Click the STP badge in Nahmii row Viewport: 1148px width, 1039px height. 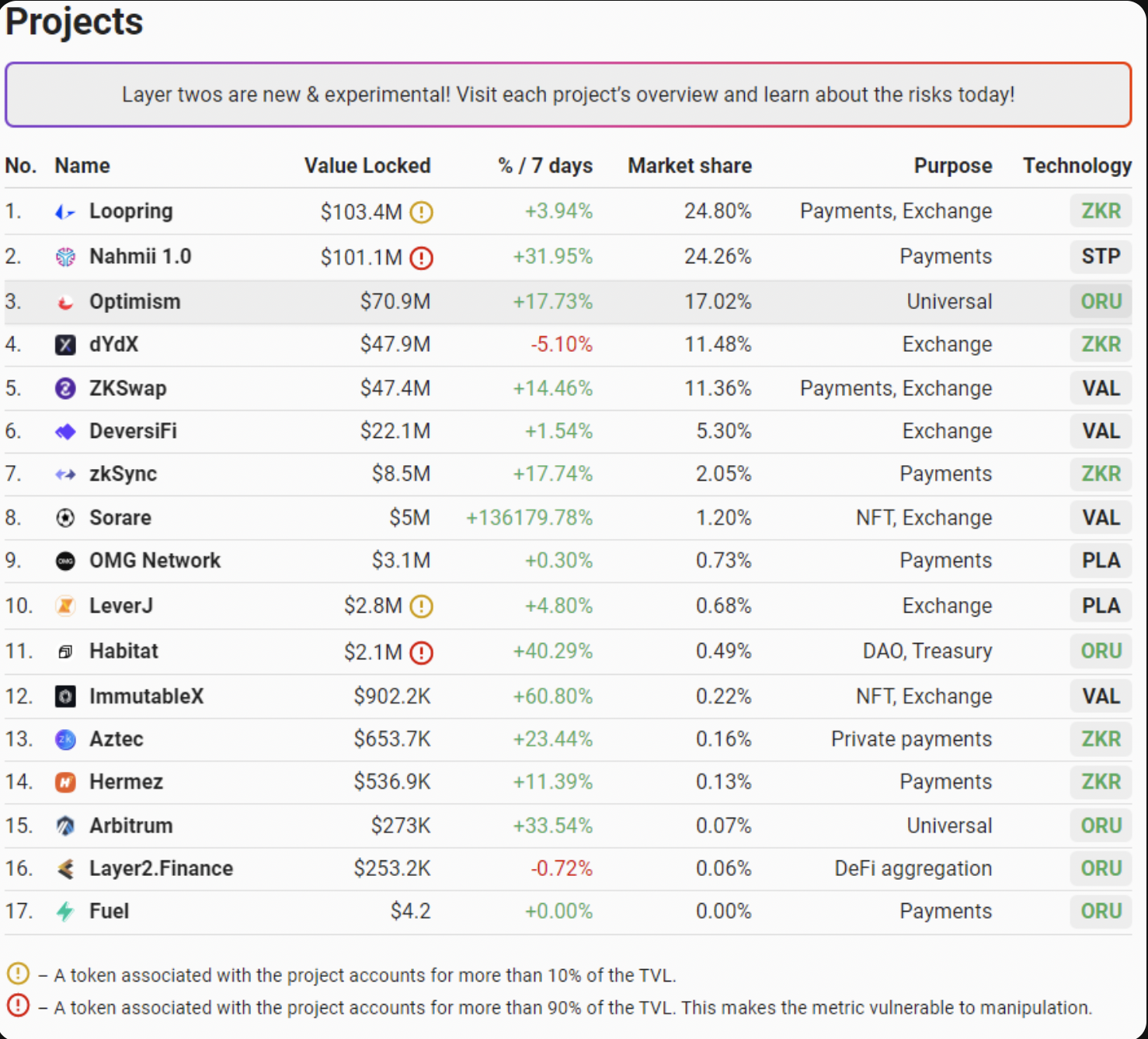coord(1101,256)
